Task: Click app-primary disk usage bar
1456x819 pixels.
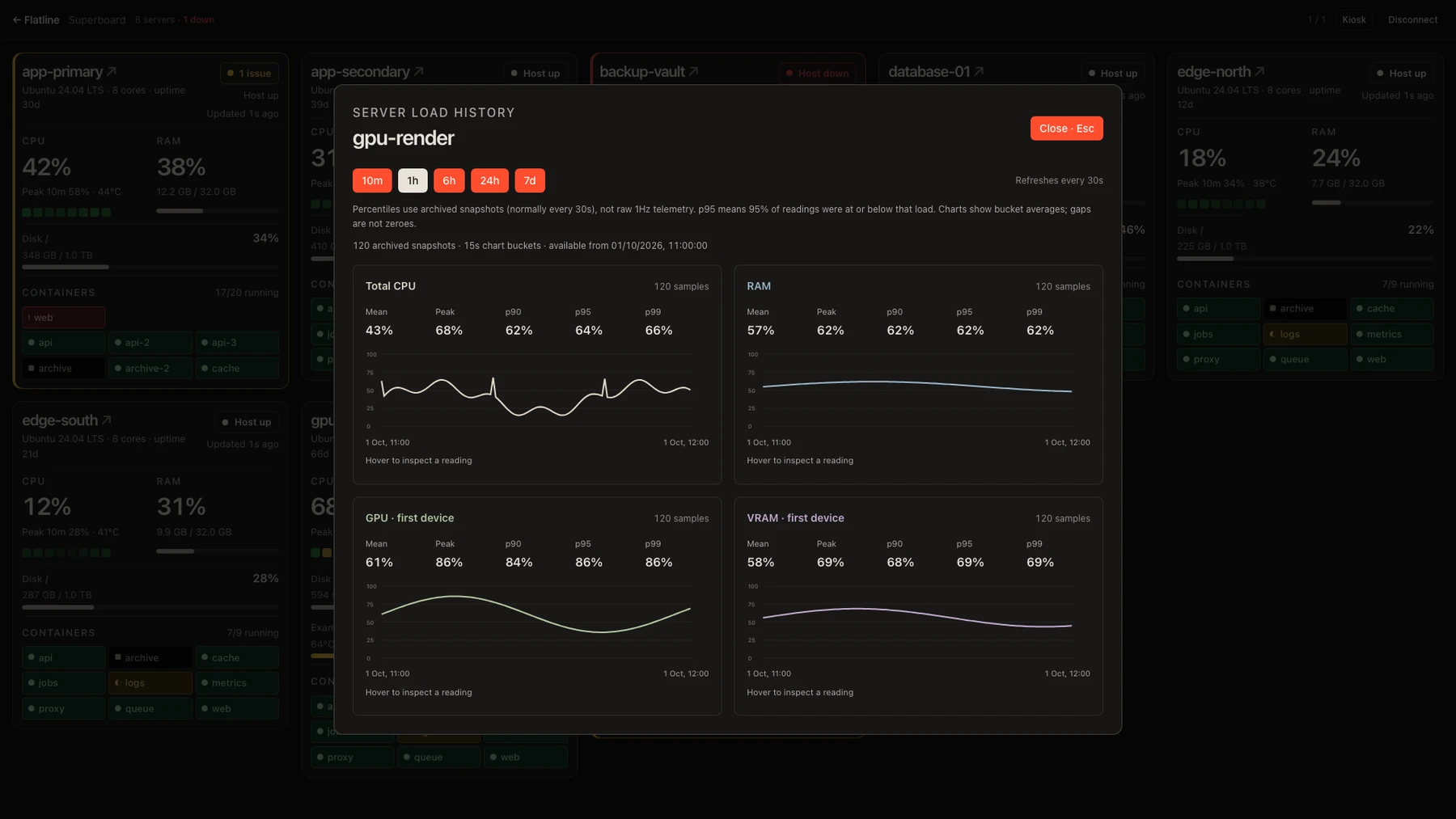Action: click(150, 267)
